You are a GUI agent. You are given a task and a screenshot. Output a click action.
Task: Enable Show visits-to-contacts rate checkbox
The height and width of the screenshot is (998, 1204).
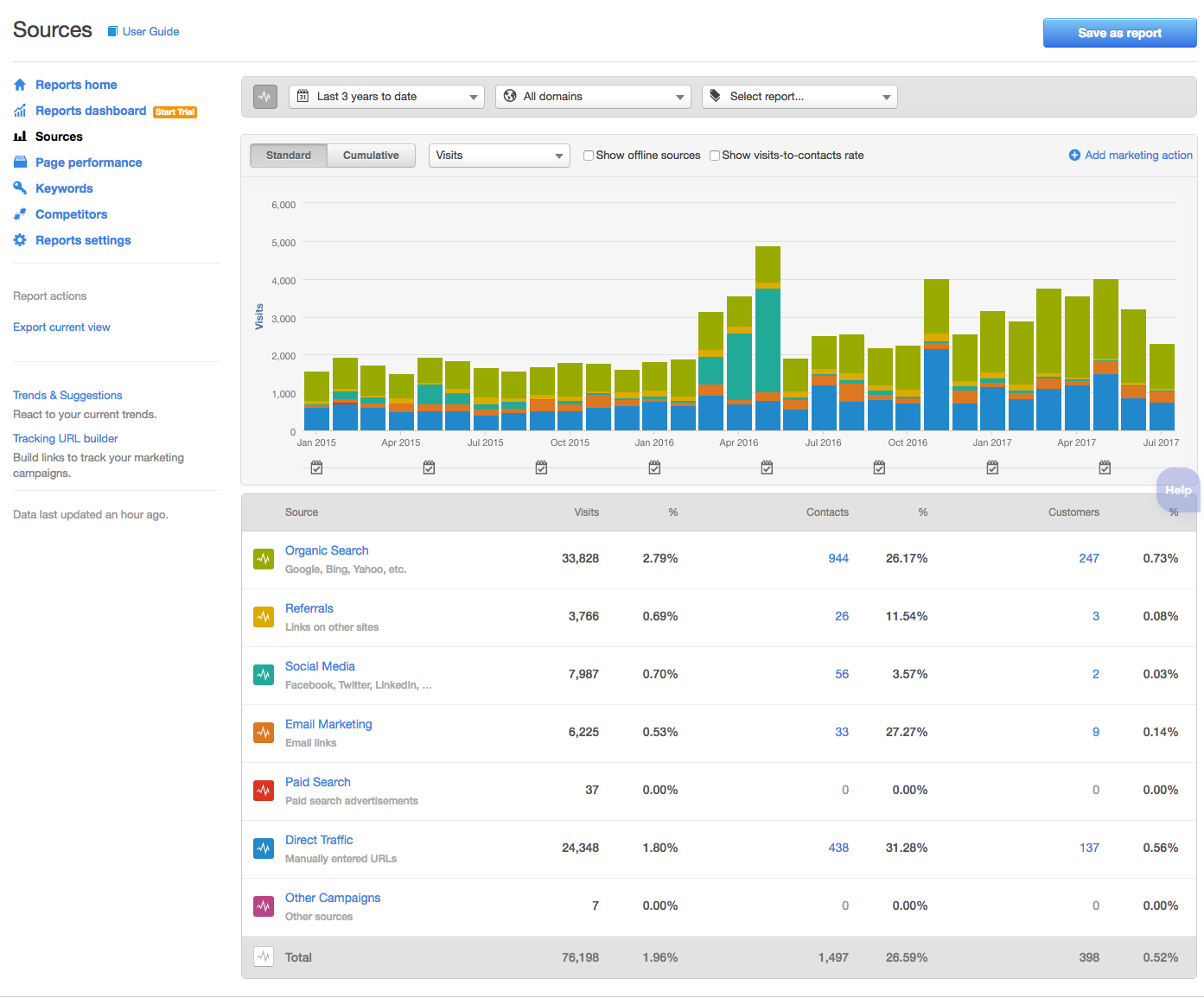[715, 156]
